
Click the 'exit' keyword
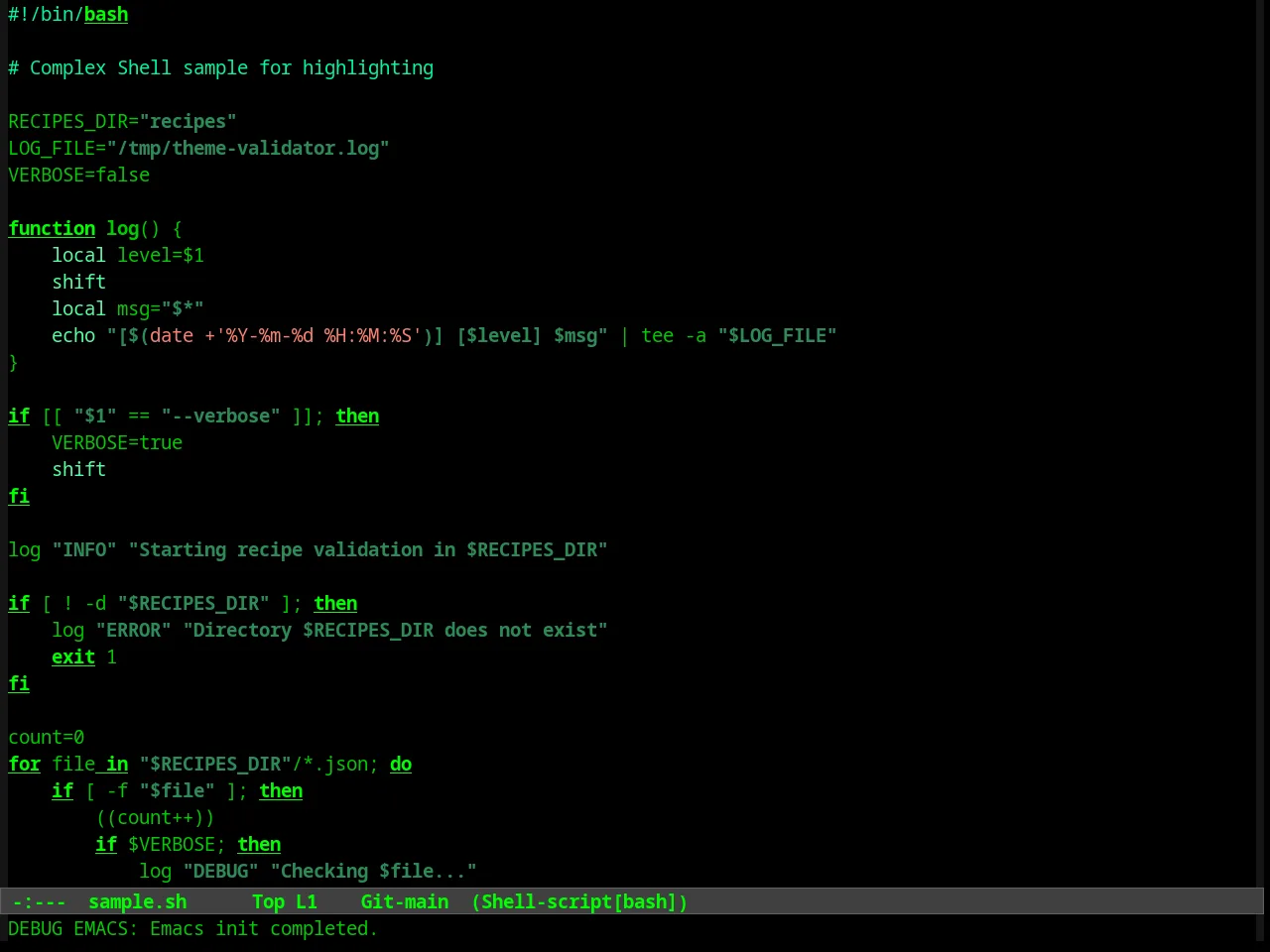click(73, 656)
